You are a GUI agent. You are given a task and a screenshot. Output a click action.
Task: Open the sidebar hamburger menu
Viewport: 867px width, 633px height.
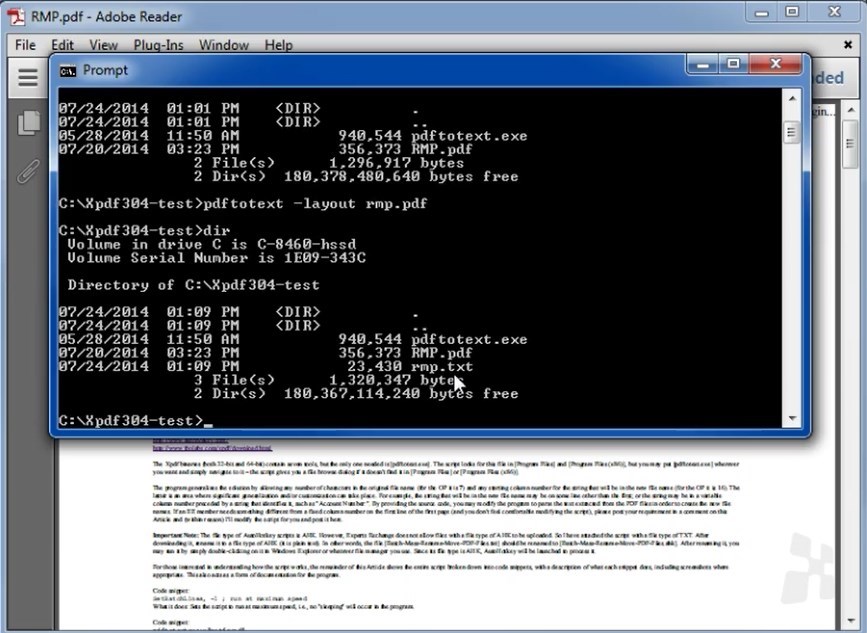(x=26, y=78)
